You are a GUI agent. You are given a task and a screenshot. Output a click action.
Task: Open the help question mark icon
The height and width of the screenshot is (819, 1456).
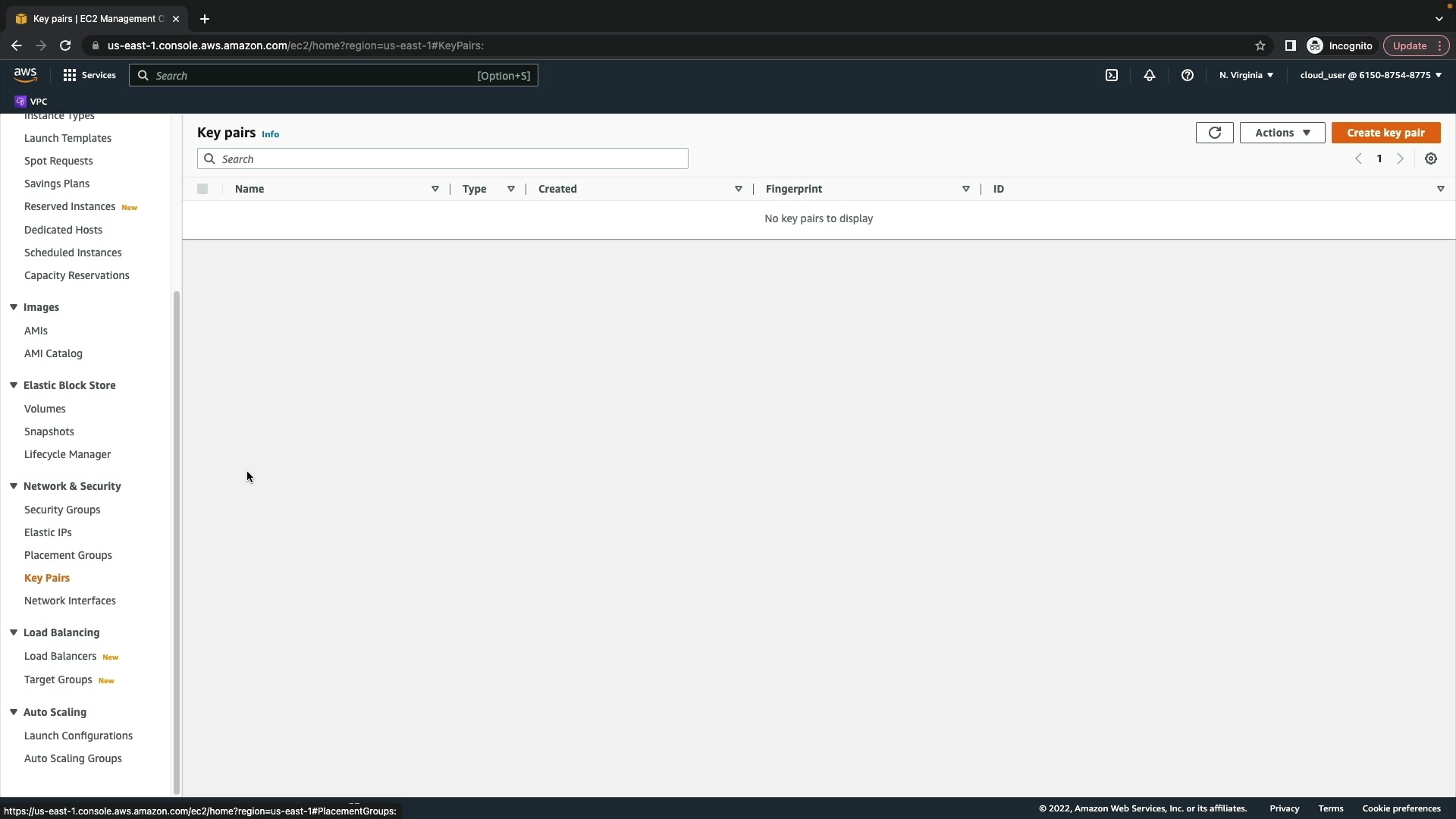coord(1188,75)
